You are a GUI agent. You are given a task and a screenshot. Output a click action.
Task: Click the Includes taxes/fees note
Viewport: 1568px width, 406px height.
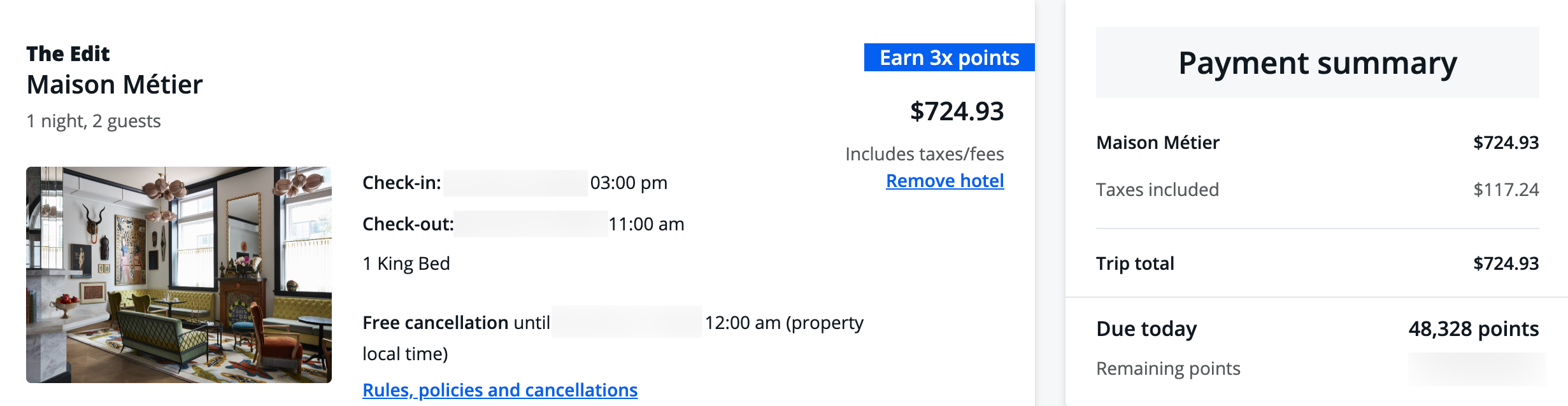(924, 154)
